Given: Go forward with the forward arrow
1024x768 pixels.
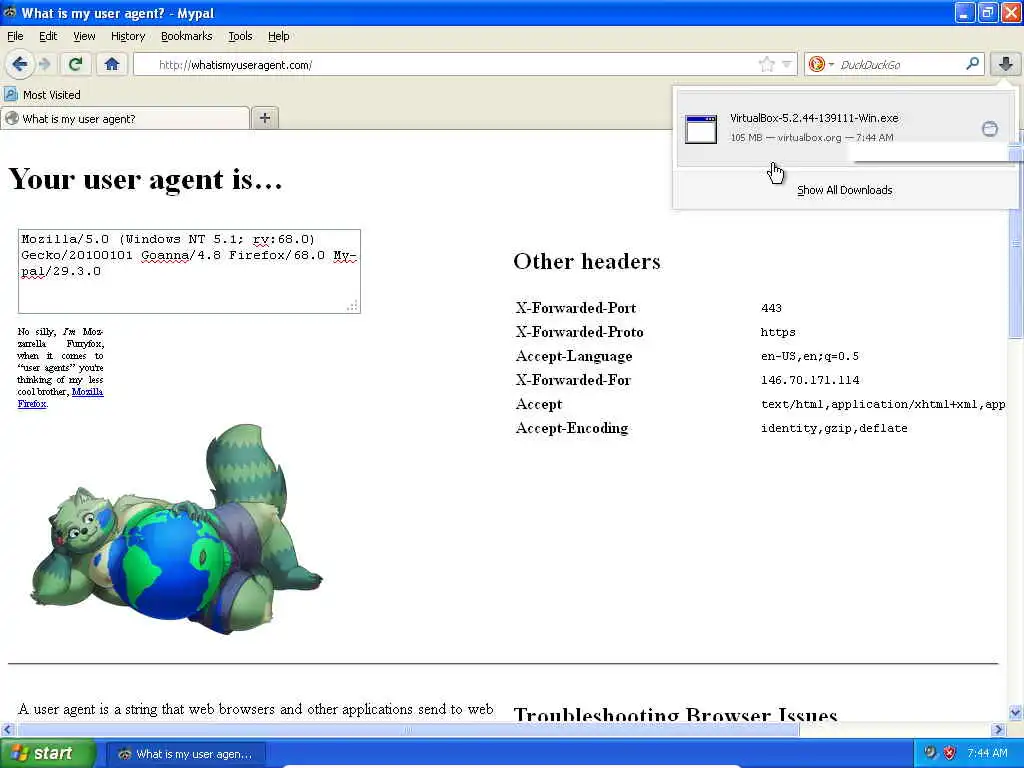Looking at the screenshot, I should tap(45, 64).
